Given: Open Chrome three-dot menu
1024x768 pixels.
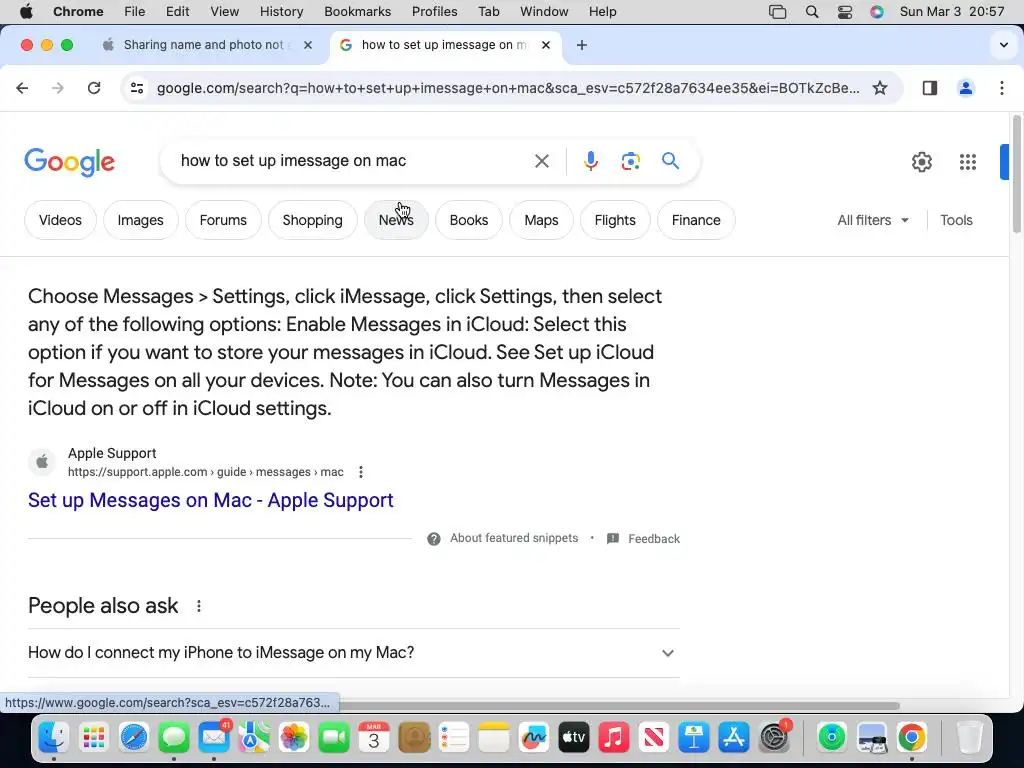Looking at the screenshot, I should point(1002,88).
